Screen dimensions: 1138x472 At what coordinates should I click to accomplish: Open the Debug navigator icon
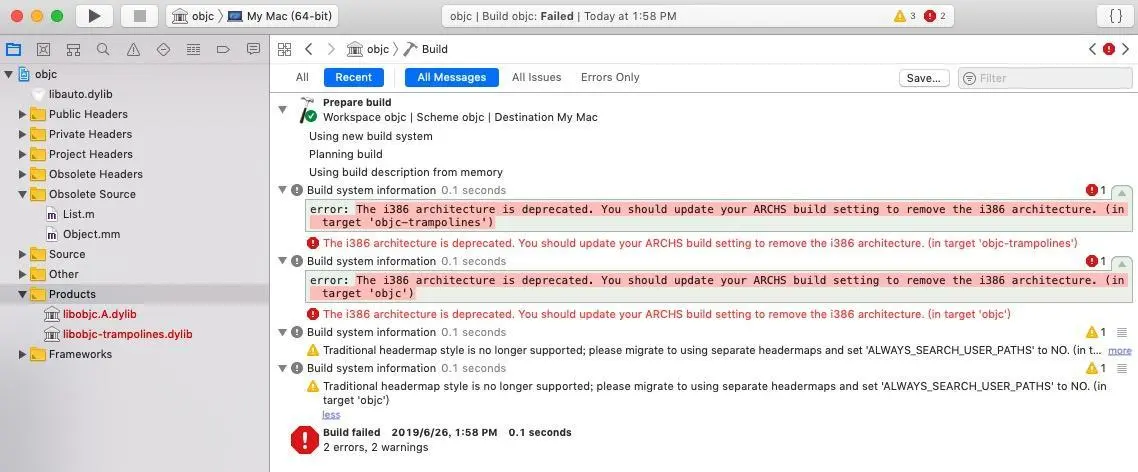(x=193, y=49)
